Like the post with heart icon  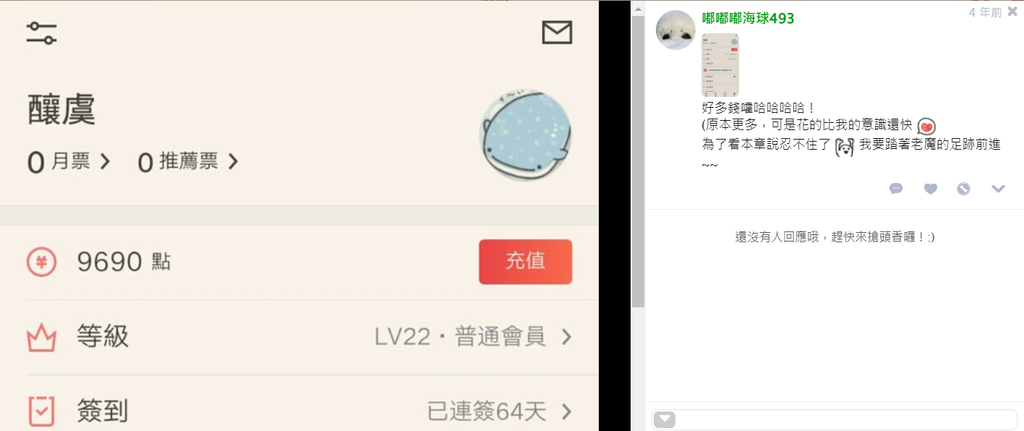pos(931,189)
